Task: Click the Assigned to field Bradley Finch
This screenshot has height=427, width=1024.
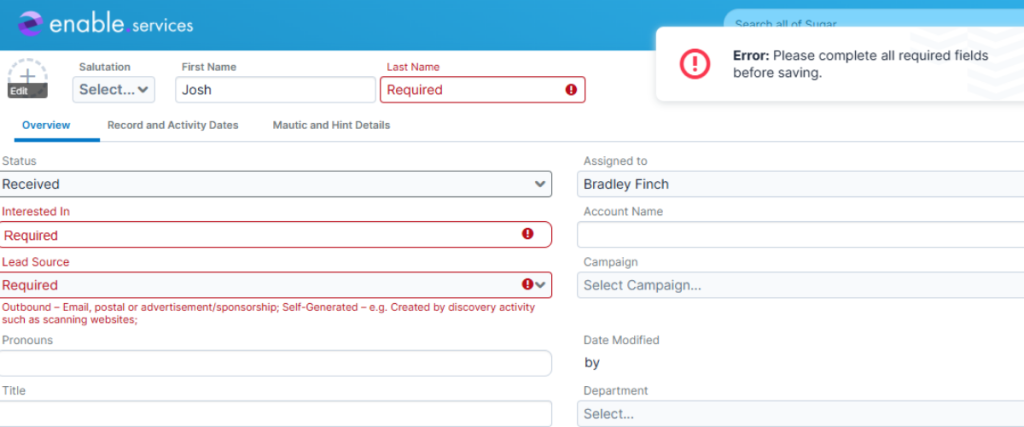Action: point(801,184)
